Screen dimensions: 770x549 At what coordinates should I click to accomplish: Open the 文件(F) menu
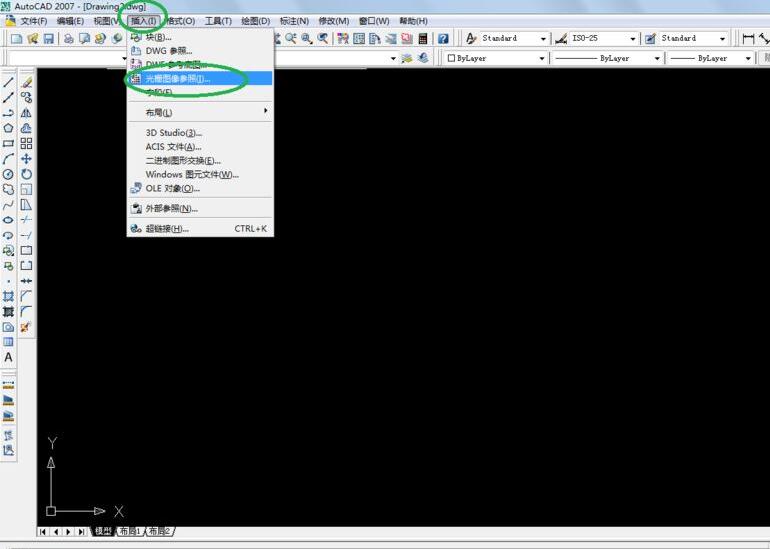click(x=33, y=21)
